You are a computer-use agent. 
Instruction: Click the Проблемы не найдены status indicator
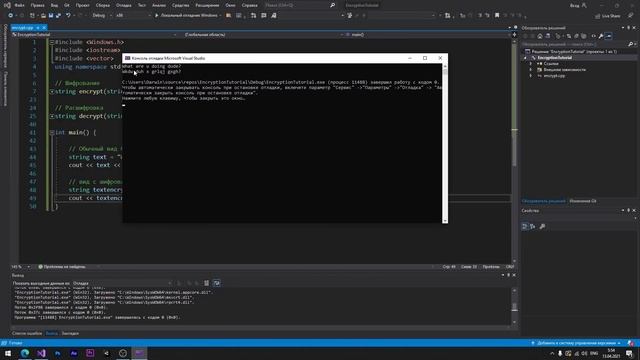(62, 267)
